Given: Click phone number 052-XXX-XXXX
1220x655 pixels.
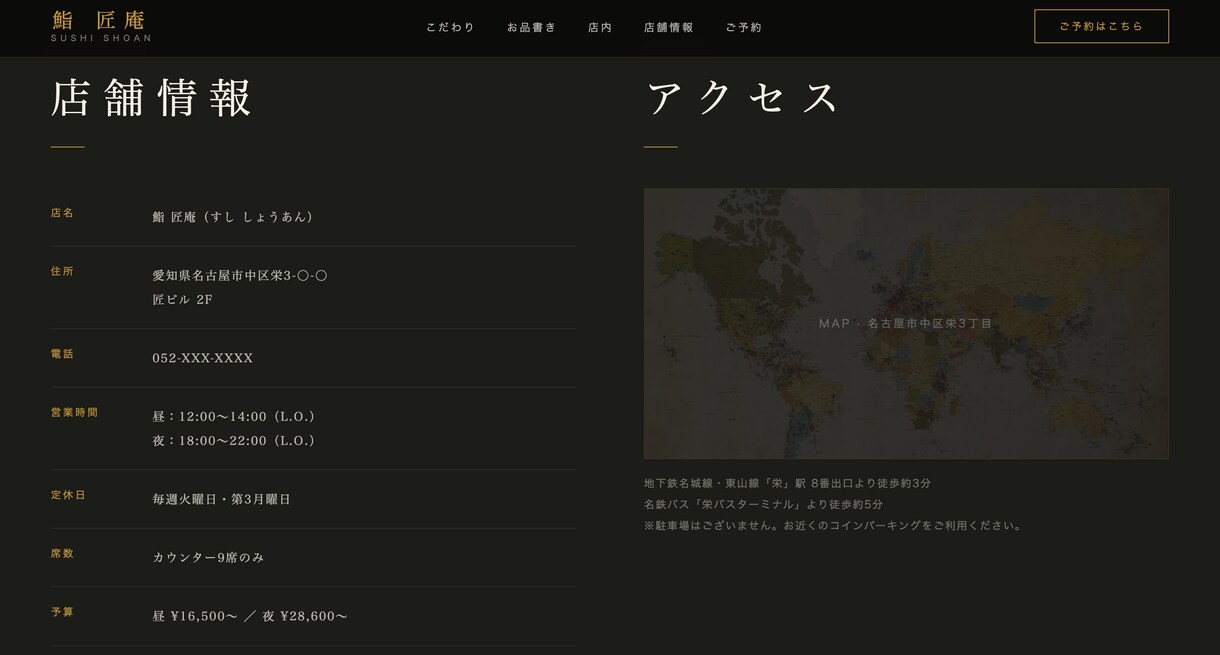Looking at the screenshot, I should [x=203, y=358].
